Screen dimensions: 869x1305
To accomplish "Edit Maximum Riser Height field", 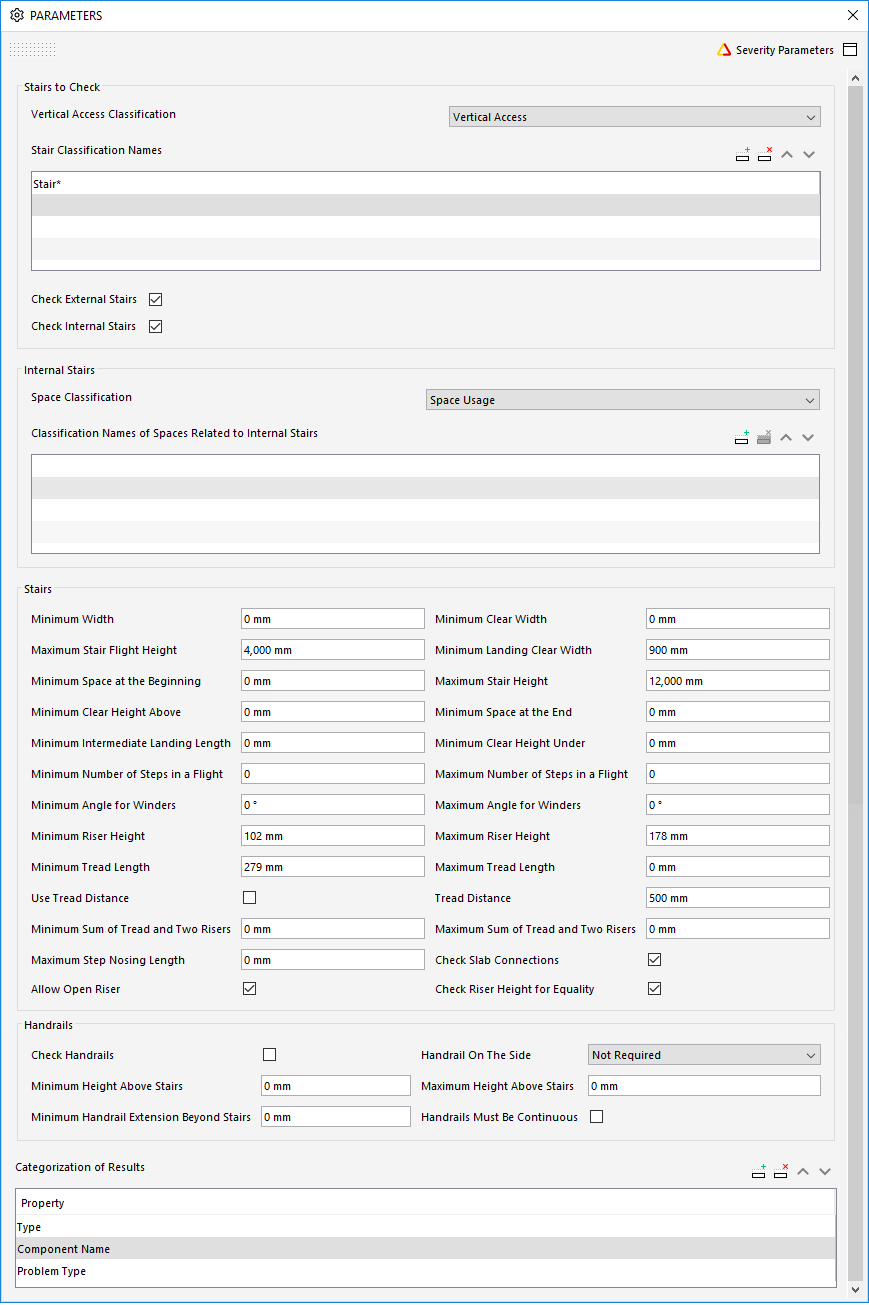I will coord(738,836).
